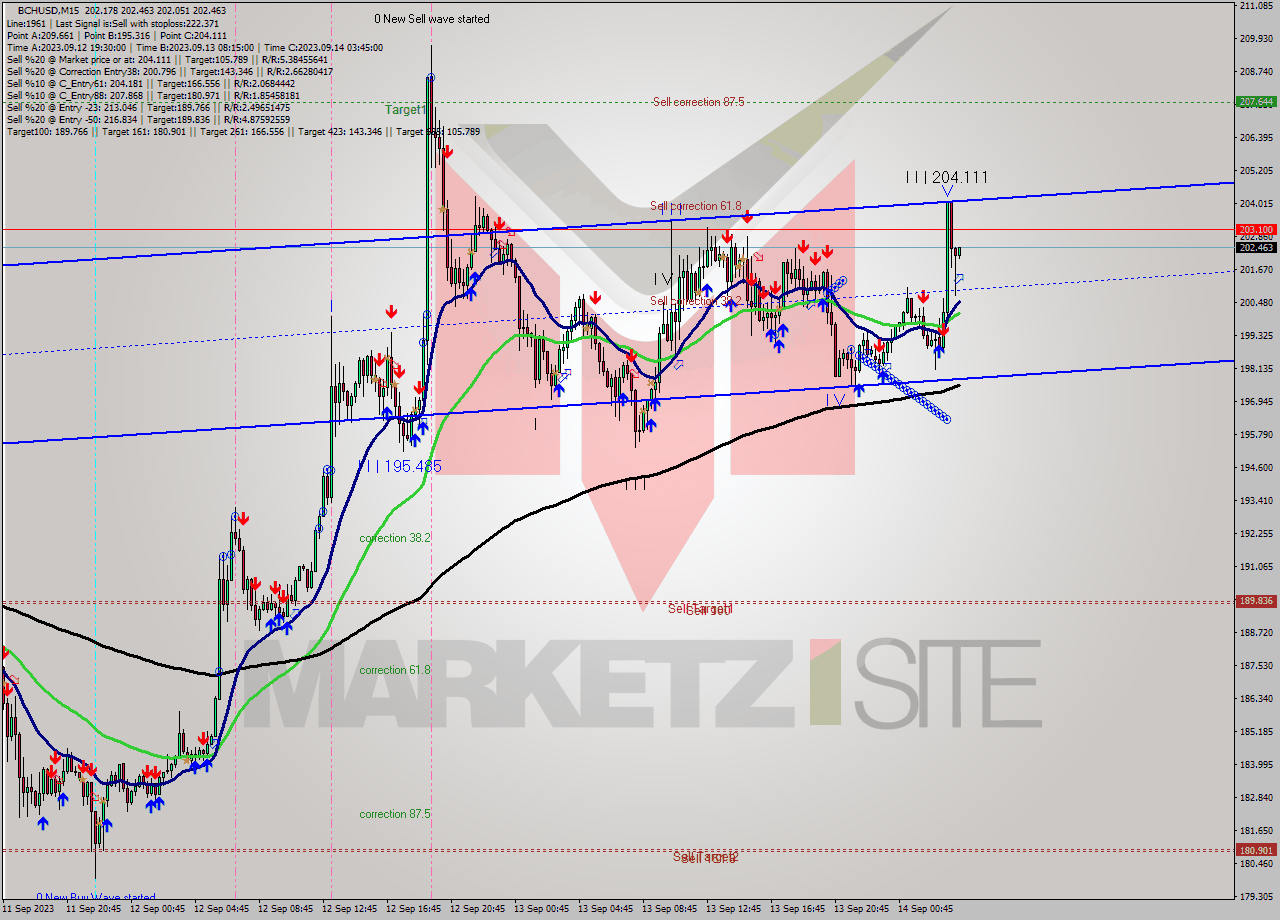Click the green 'correction 87.5' label
Screen dimensions: 1280x920
click(395, 814)
